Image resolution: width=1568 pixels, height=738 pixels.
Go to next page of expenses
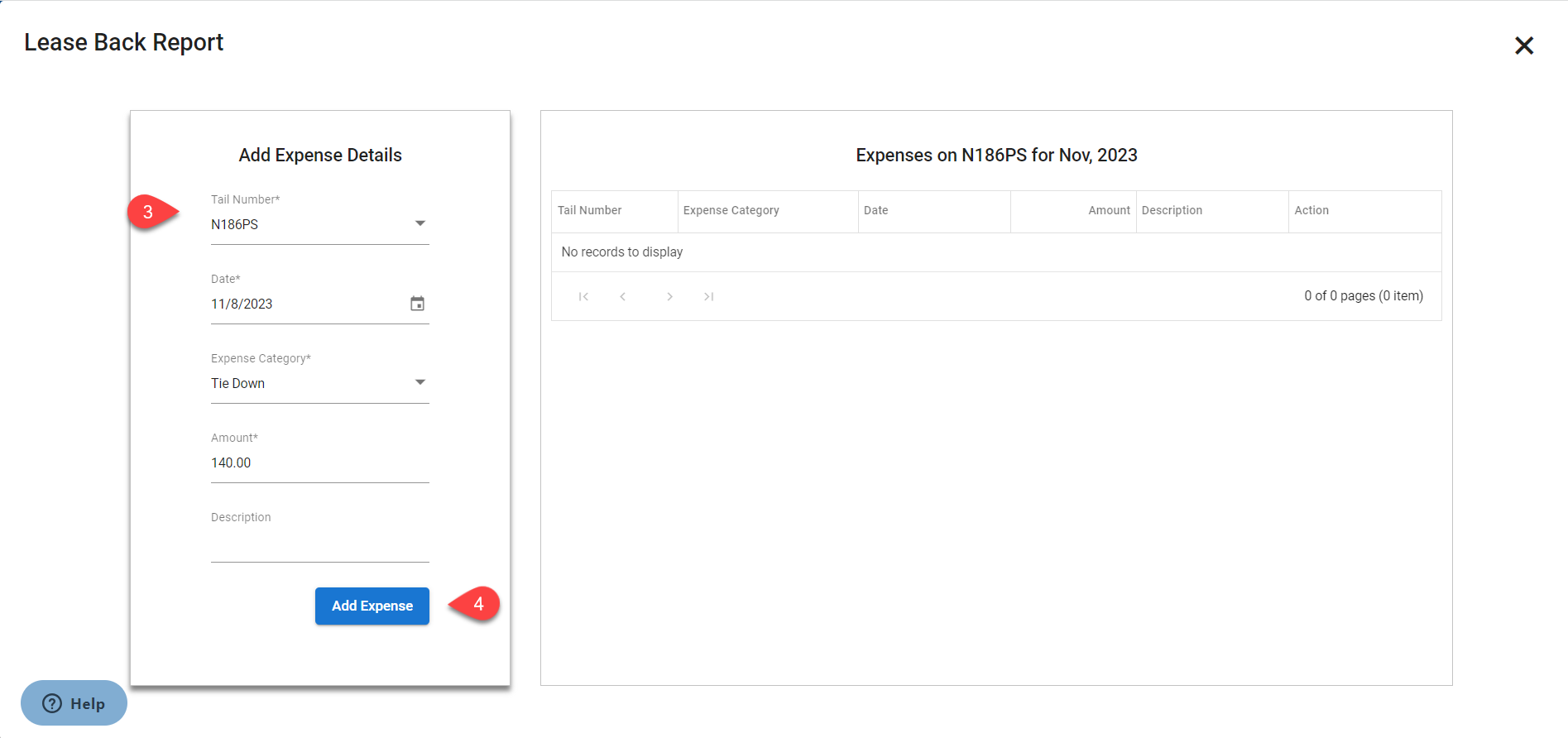(669, 296)
